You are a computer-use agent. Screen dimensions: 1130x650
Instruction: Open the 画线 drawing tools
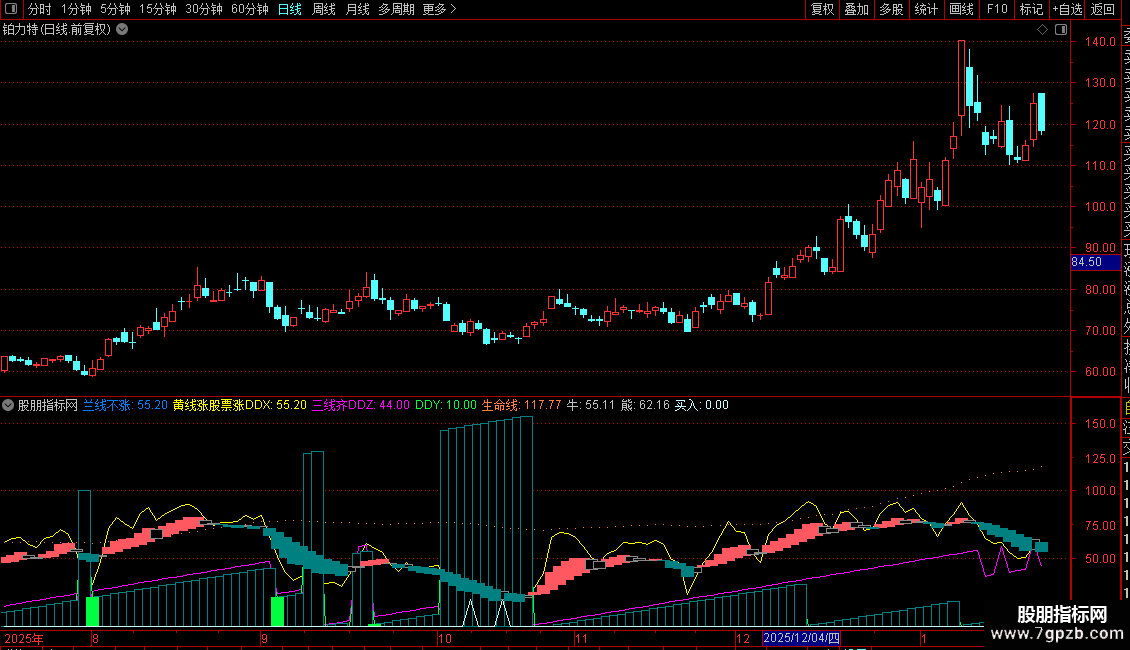point(961,9)
